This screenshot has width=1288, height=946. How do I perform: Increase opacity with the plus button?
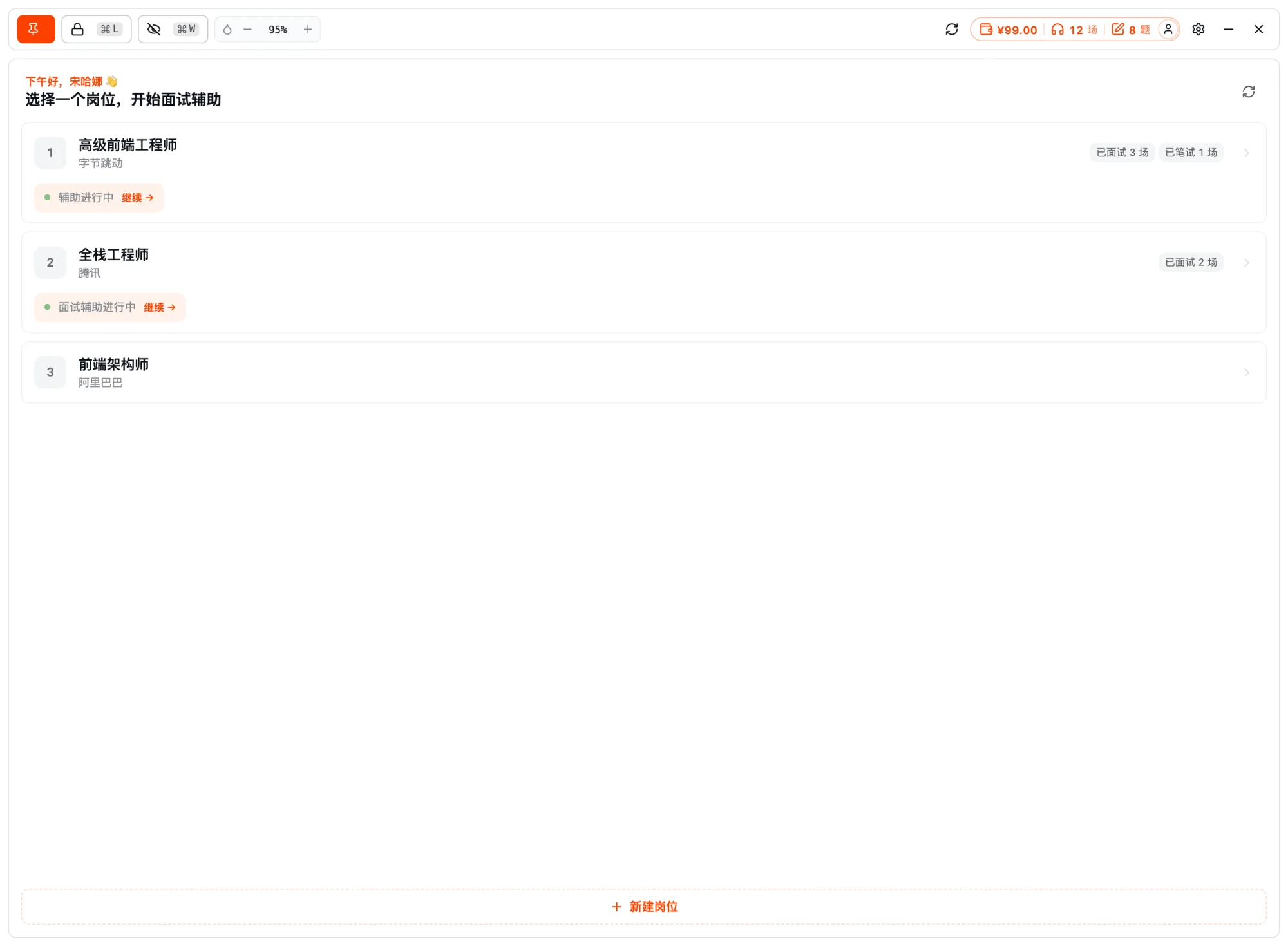point(308,30)
